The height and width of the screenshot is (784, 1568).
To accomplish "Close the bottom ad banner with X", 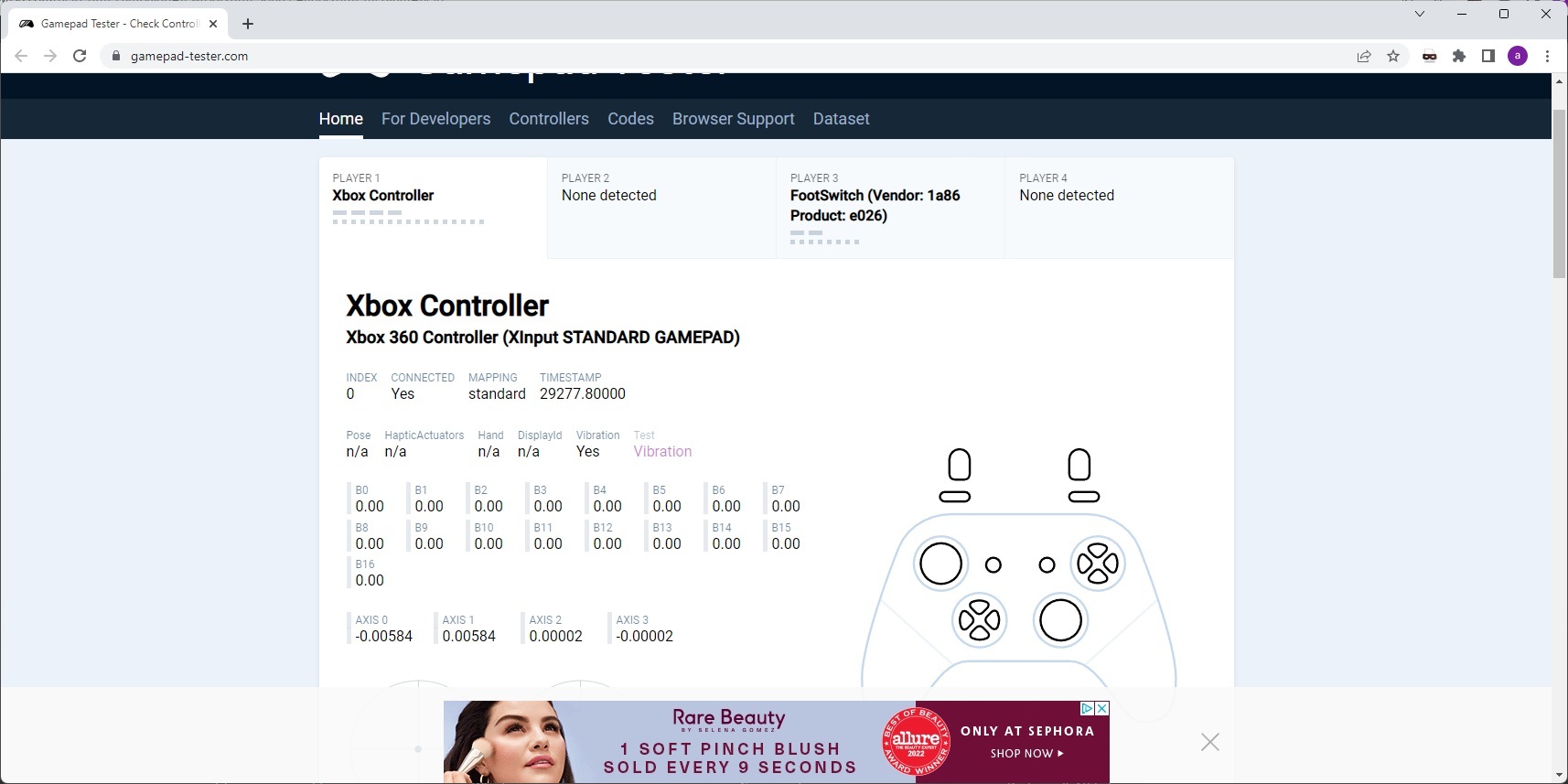I will point(1210,742).
